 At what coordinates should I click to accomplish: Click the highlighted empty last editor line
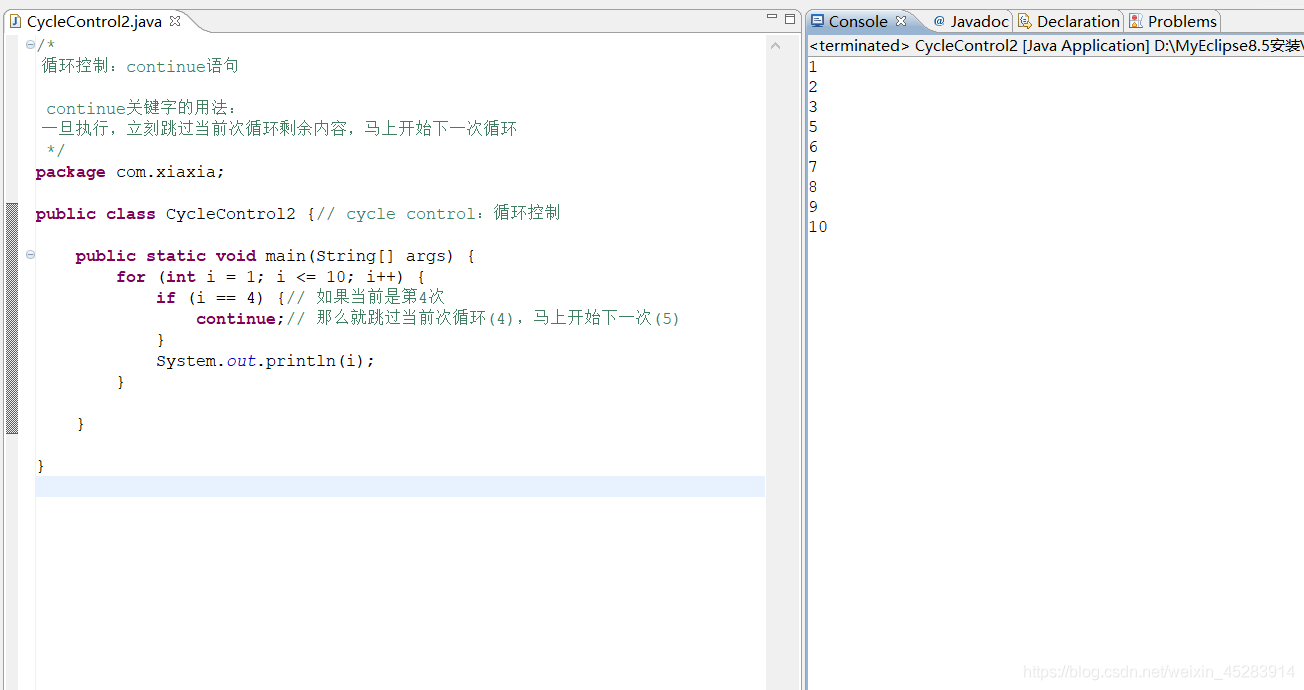400,486
